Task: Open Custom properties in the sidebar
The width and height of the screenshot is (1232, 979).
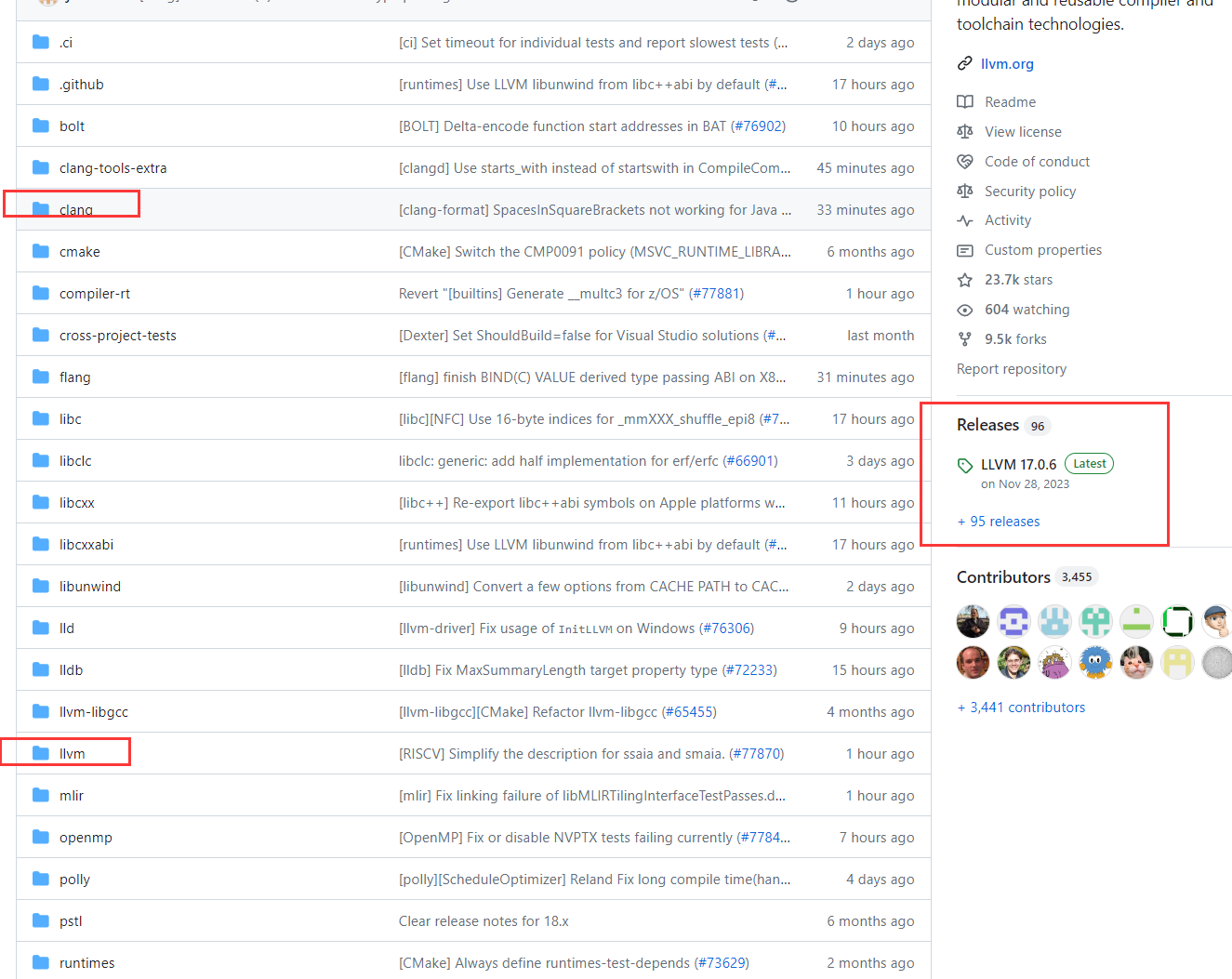Action: pos(1043,250)
